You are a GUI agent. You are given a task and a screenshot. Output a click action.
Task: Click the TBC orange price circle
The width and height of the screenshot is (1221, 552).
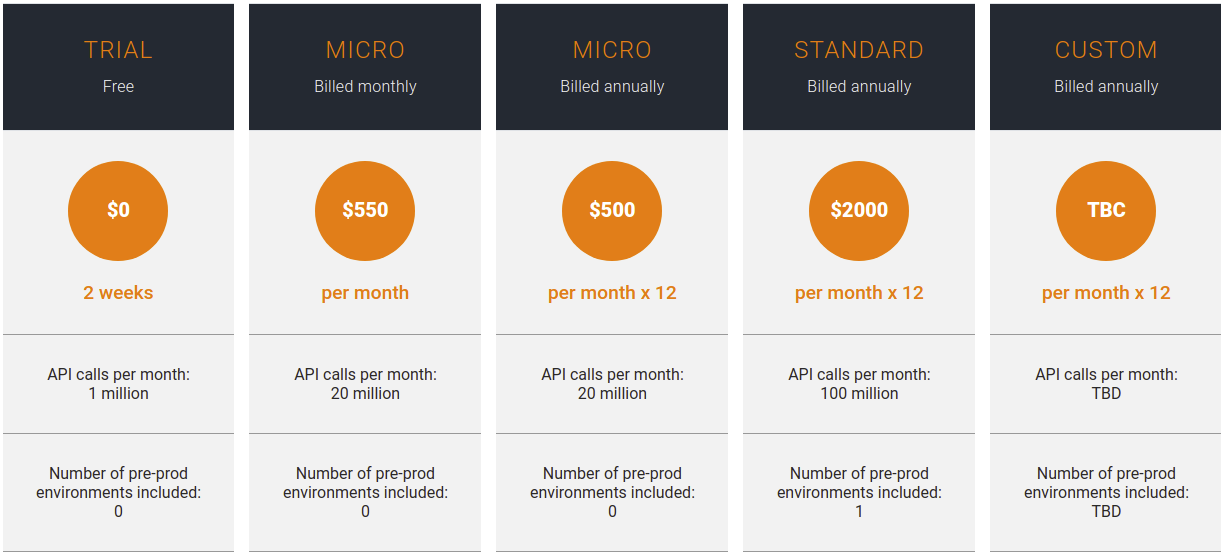(x=1106, y=211)
